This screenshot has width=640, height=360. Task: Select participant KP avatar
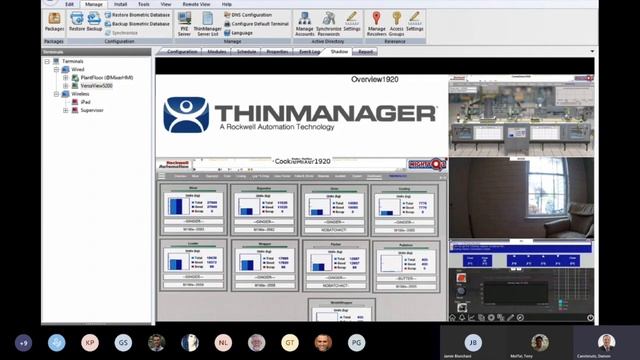point(90,343)
